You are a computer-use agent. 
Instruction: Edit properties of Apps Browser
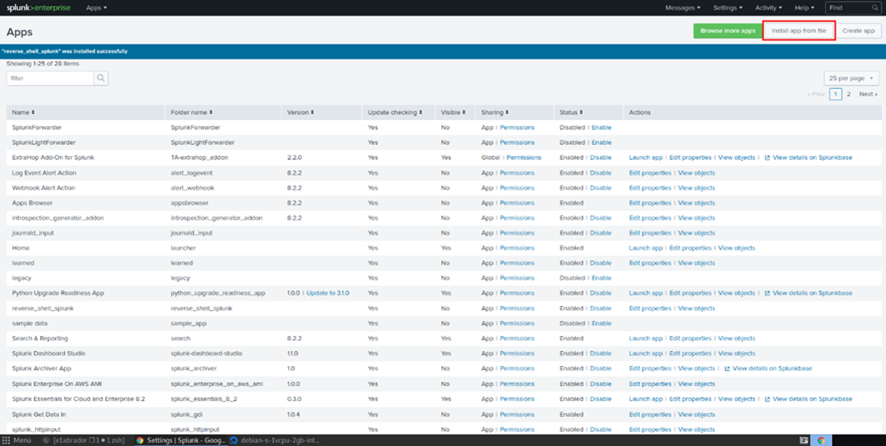650,203
